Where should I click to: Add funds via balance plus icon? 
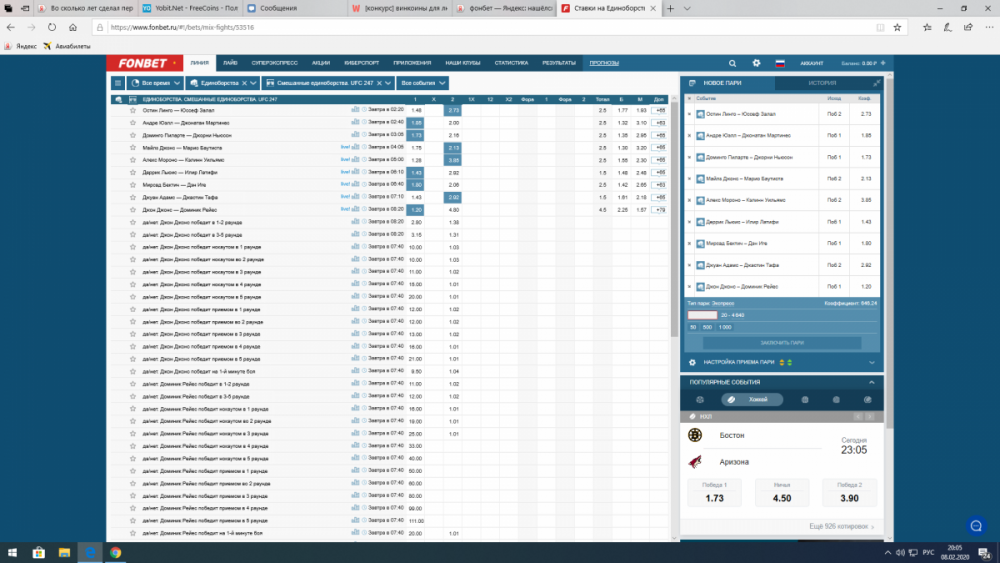(x=883, y=63)
